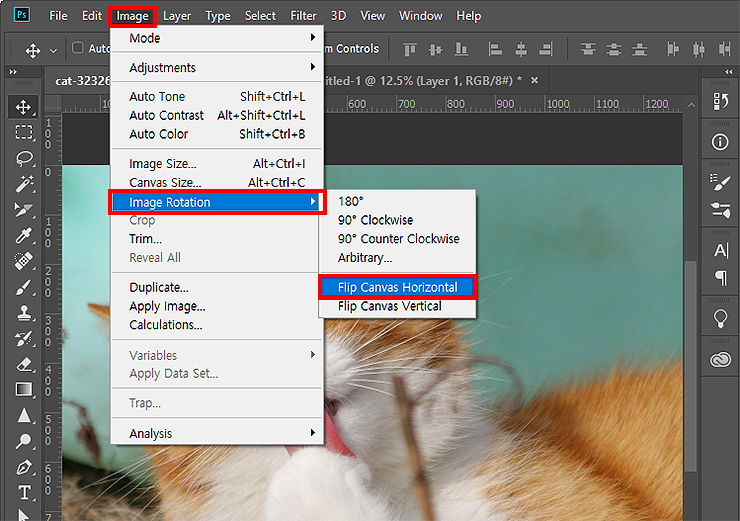
Task: Choose Canvas Size command
Action: click(217, 182)
